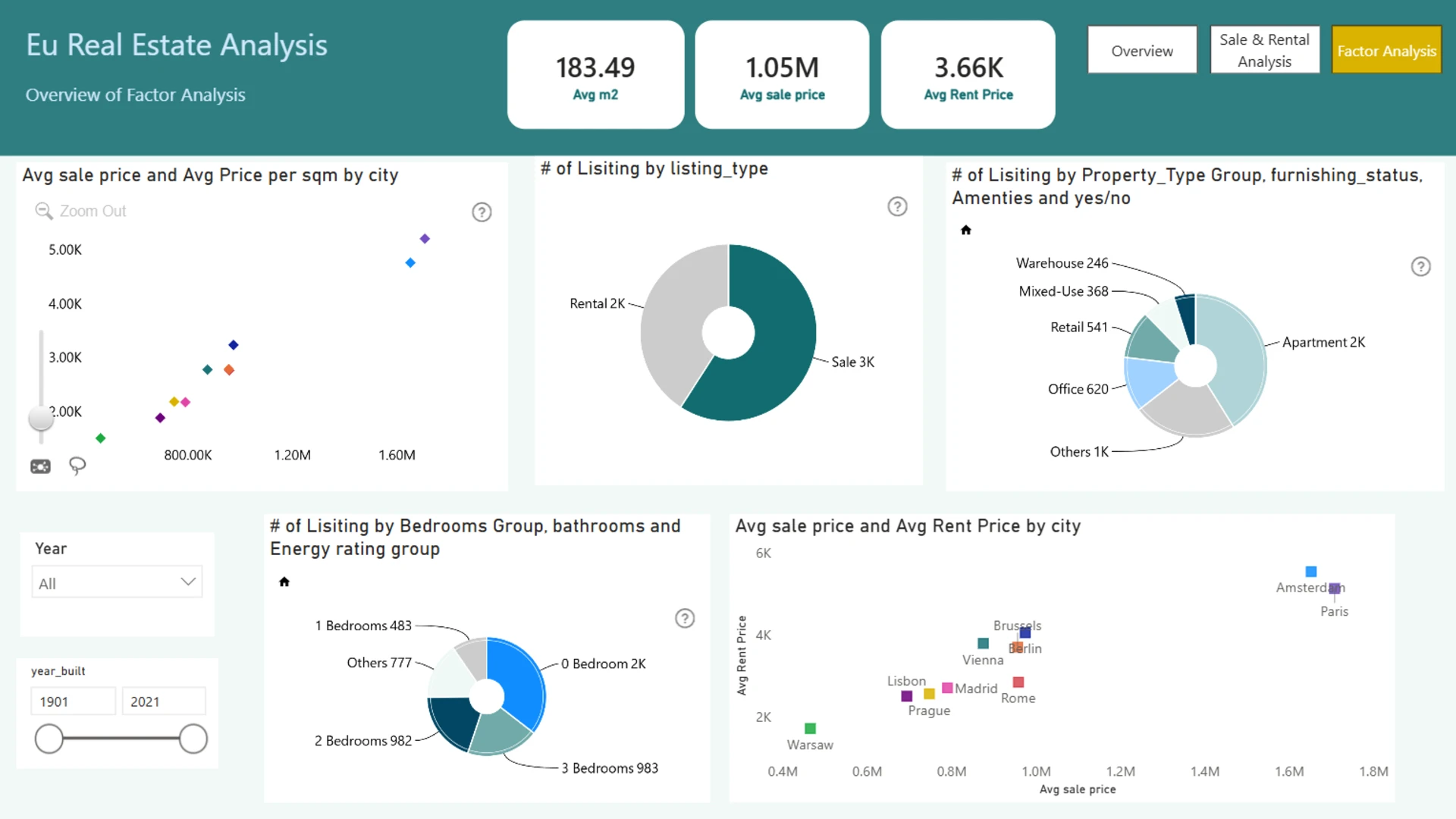Open help icon on the listing_type donut chart
This screenshot has width=1456, height=819.
click(897, 206)
